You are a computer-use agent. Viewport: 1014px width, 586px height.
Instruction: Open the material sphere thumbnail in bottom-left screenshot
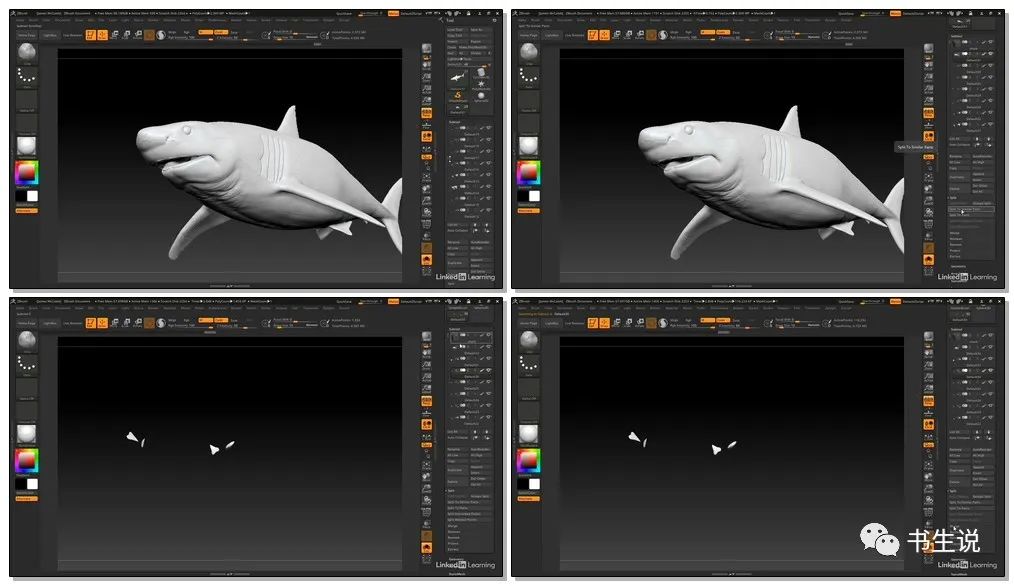pos(27,434)
